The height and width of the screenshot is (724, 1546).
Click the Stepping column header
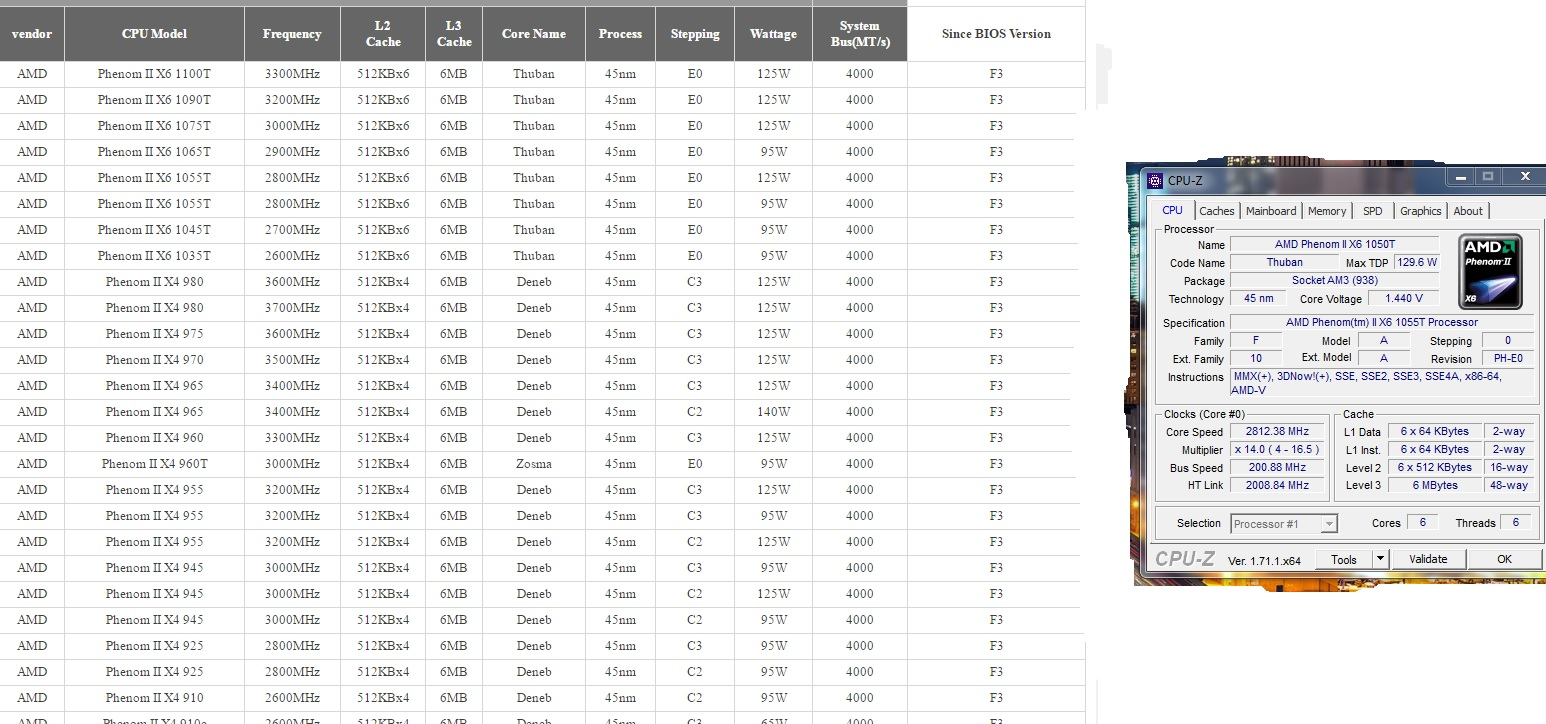click(x=695, y=34)
